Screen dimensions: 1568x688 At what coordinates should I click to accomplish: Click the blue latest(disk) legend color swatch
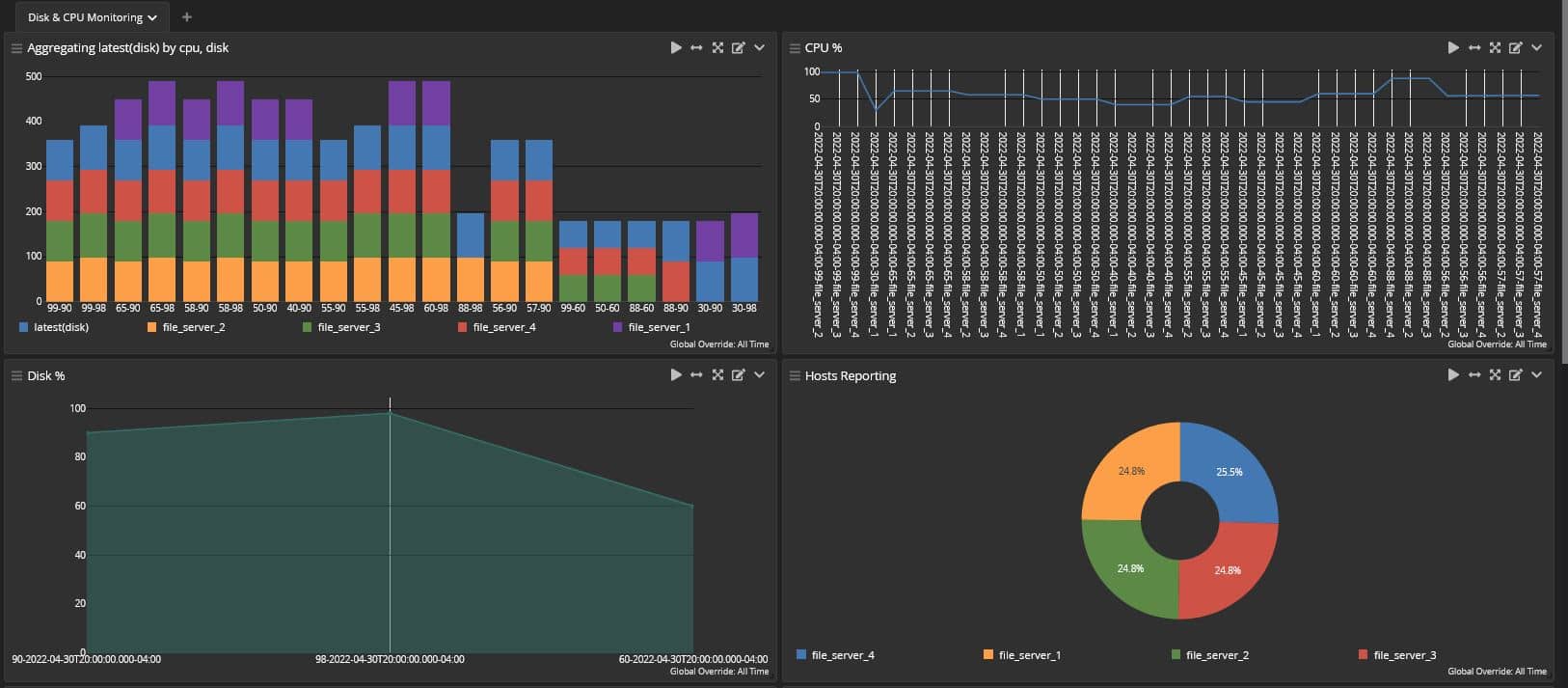(23, 328)
